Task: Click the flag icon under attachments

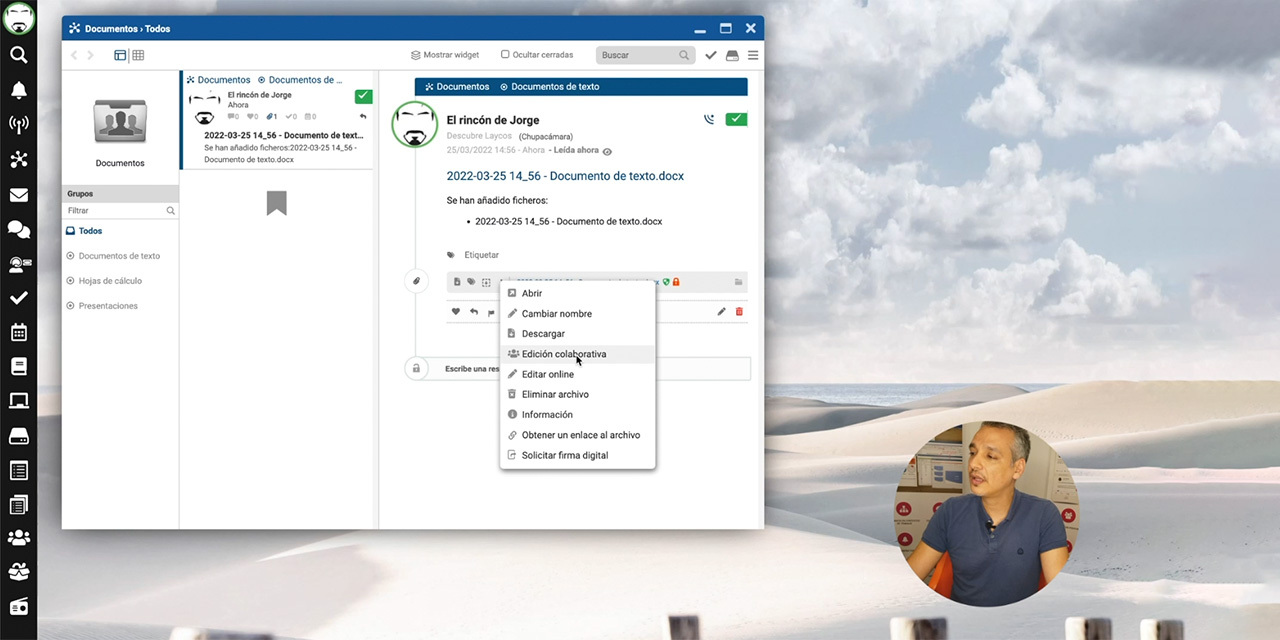Action: tap(491, 312)
